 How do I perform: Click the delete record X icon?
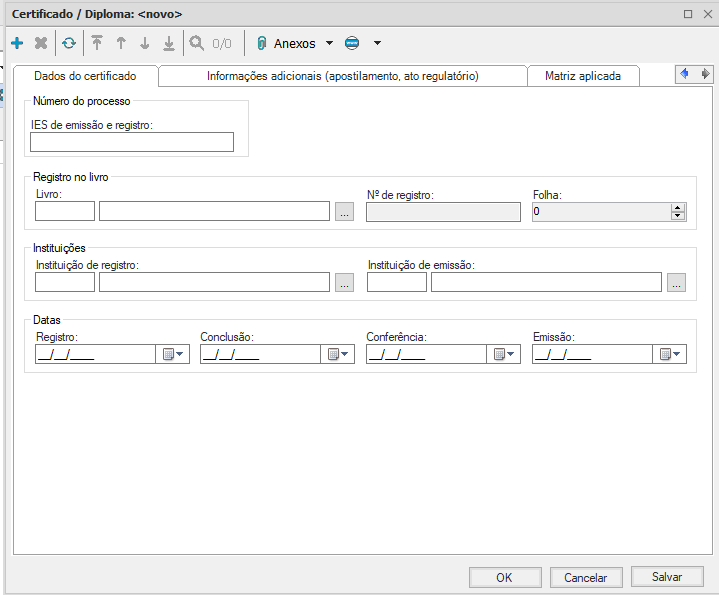[41, 43]
